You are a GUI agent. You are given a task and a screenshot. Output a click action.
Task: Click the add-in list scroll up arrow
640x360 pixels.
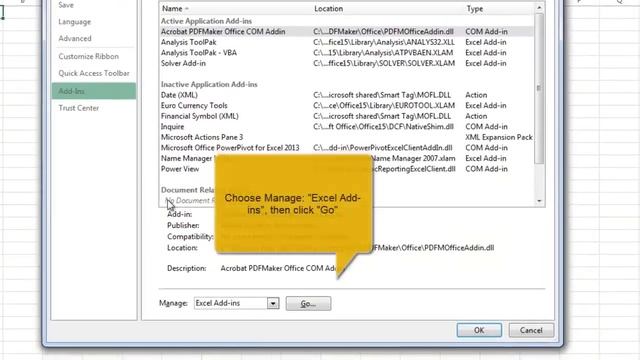539,8
